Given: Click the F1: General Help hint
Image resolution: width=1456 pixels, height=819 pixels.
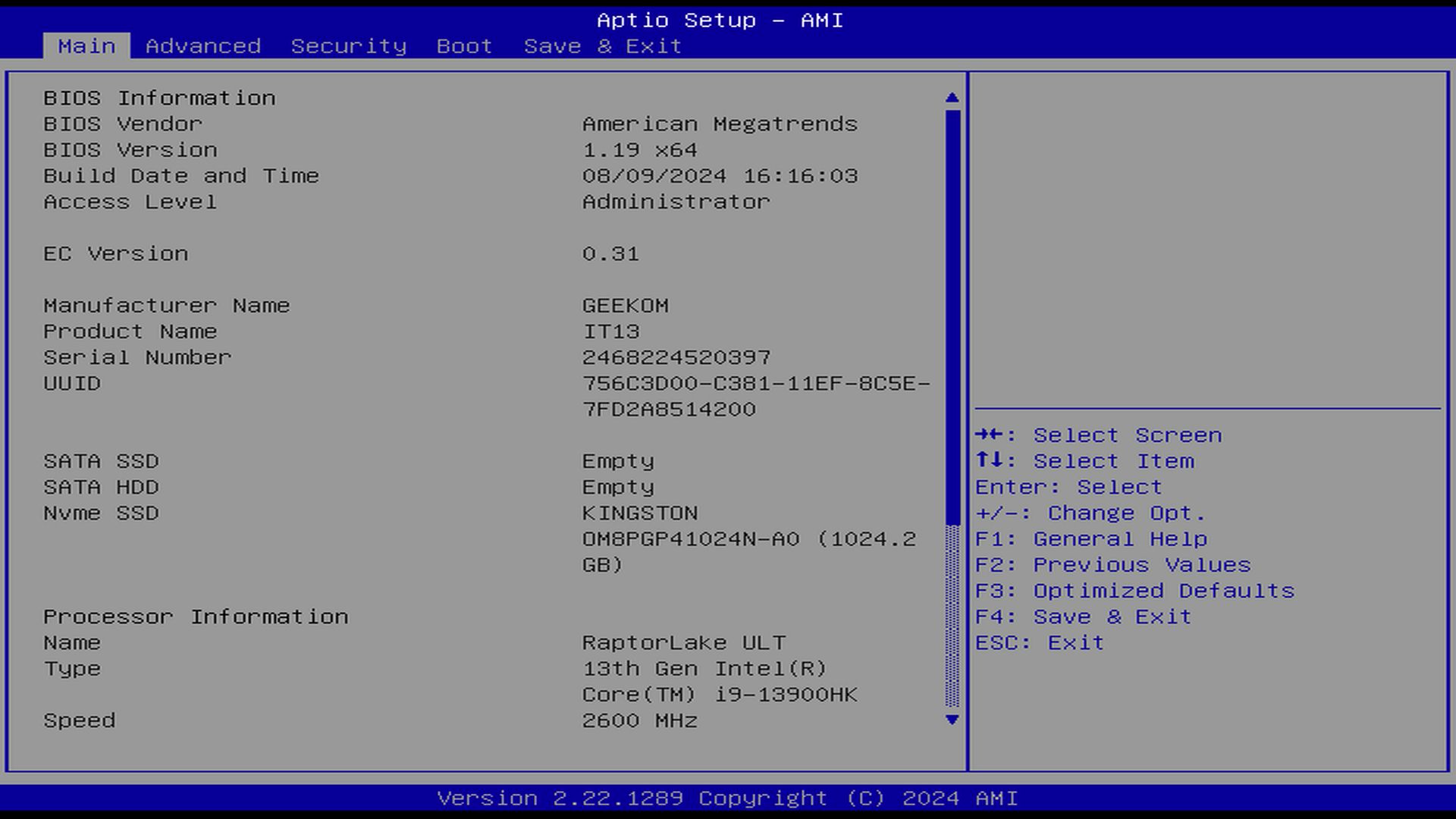Looking at the screenshot, I should coord(1090,539).
